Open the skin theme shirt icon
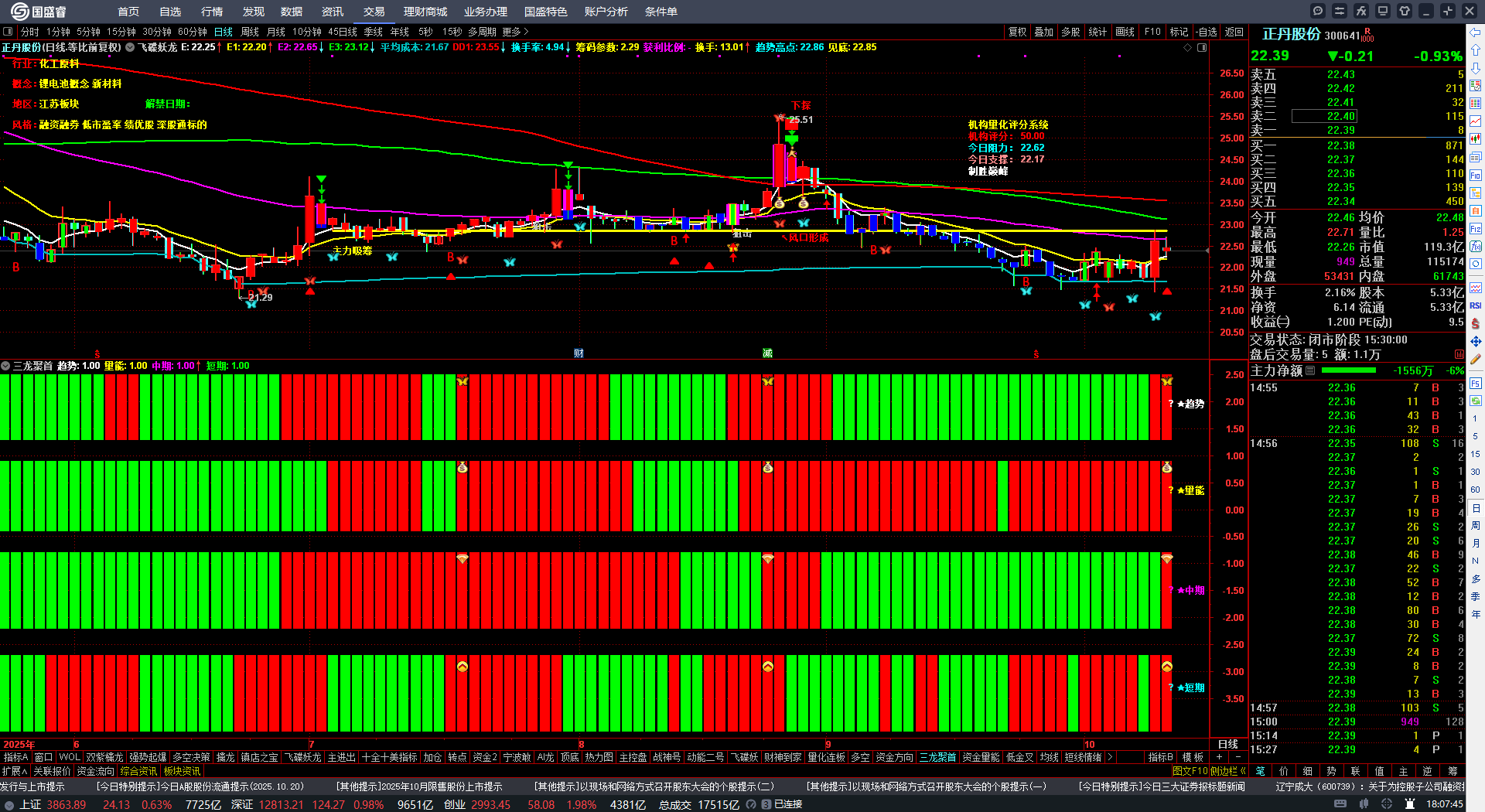This screenshot has height=812, width=1485. [x=1405, y=11]
